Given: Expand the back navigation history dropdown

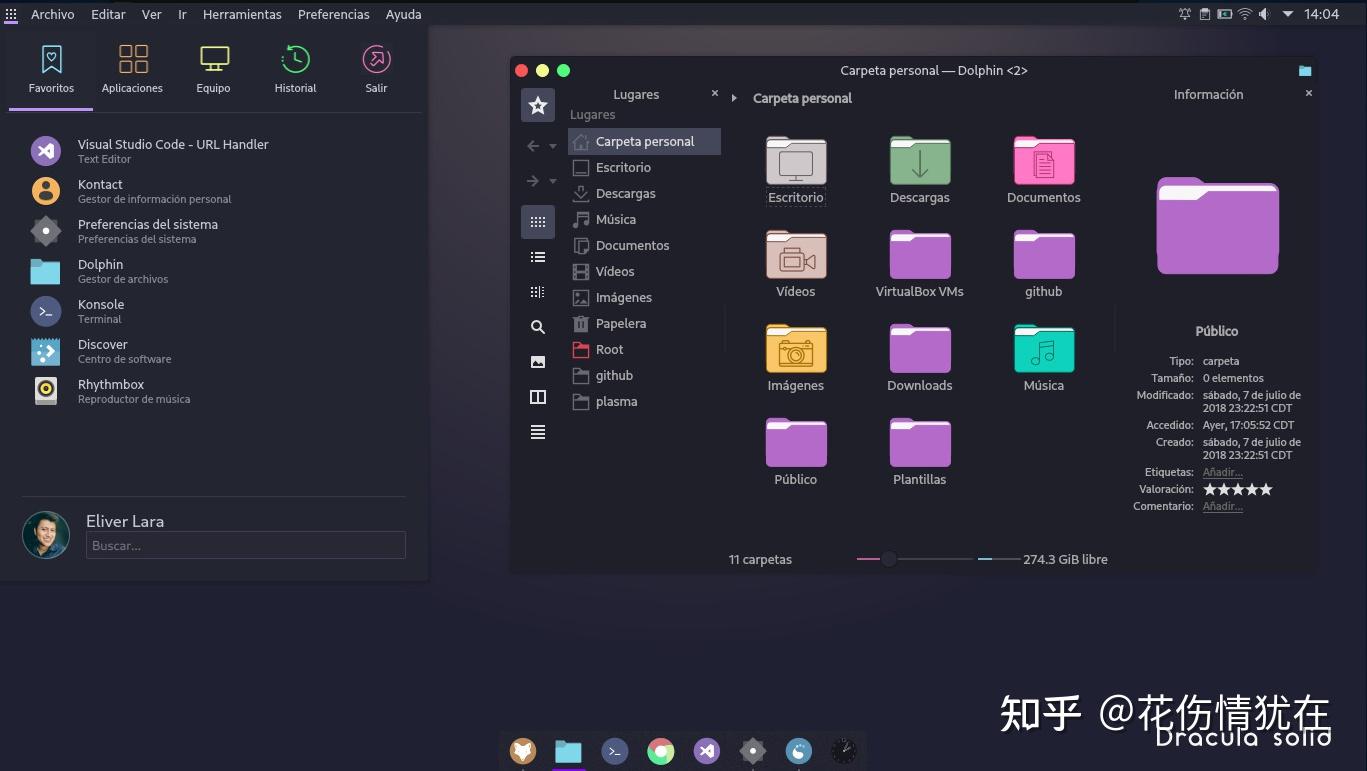Looking at the screenshot, I should pos(551,146).
